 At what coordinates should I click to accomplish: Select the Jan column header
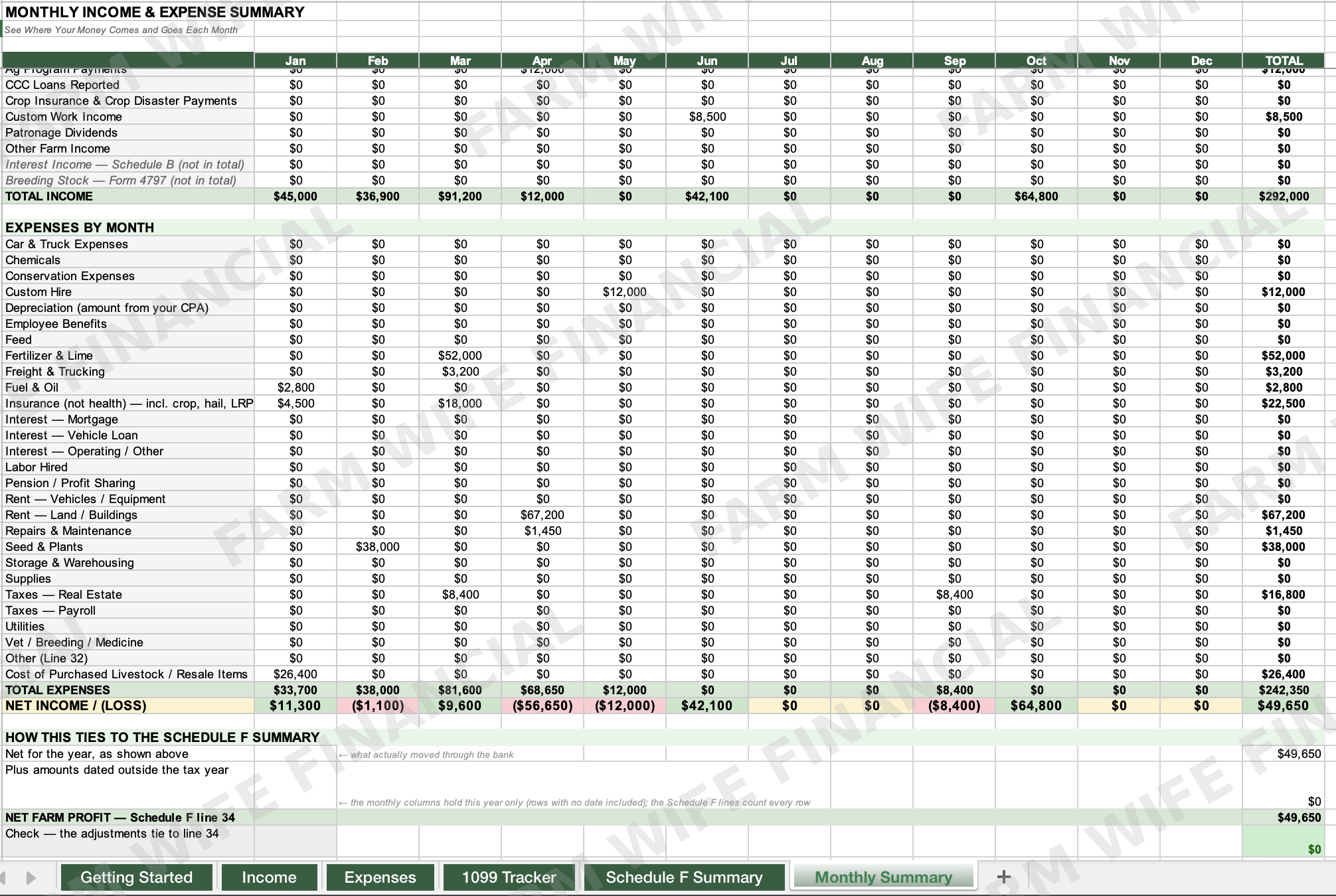[x=295, y=60]
